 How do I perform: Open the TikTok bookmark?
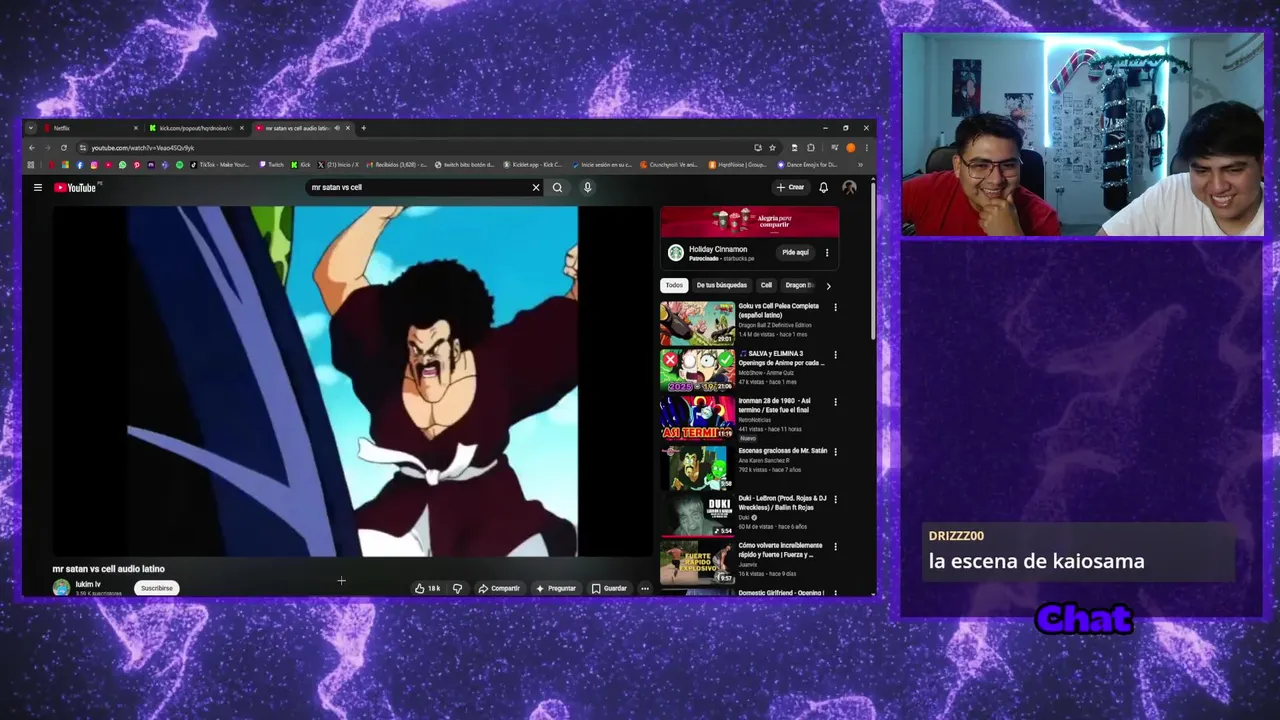[220, 165]
